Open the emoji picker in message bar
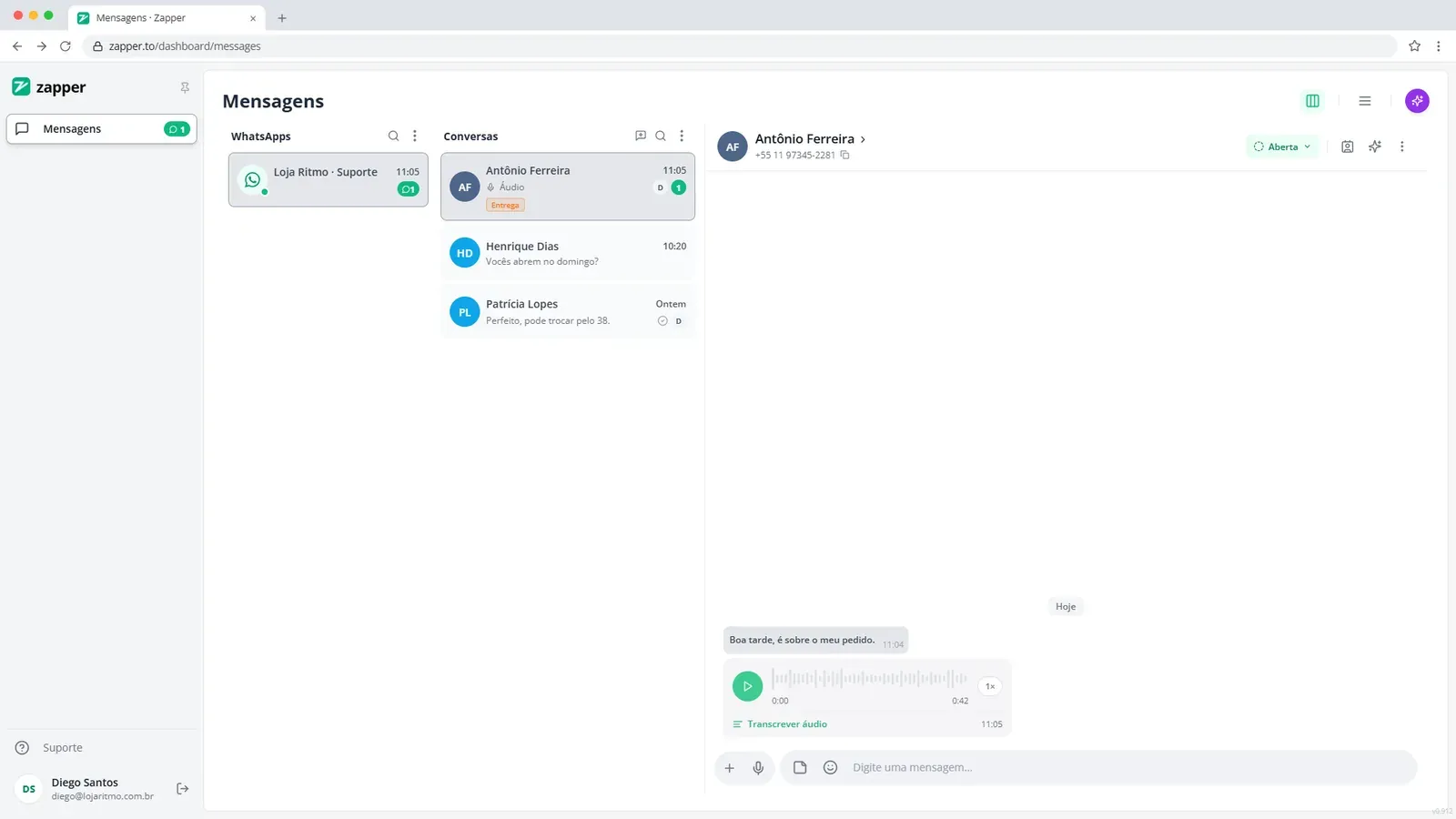Screen dimensions: 1456x819 [x=830, y=768]
